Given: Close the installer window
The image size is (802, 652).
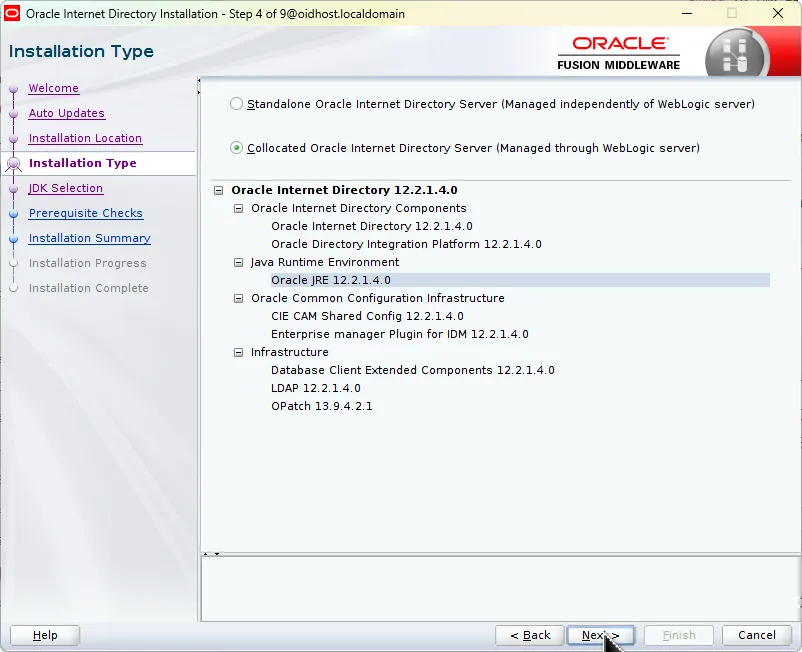Looking at the screenshot, I should pos(777,13).
